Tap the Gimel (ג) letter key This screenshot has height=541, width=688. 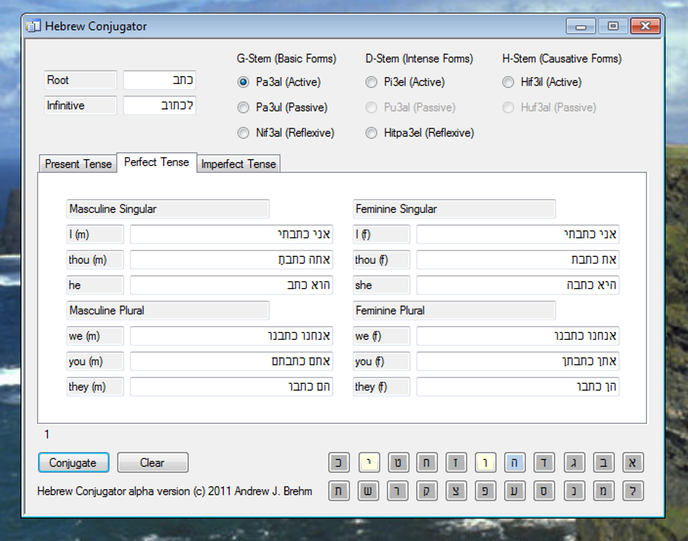574,463
